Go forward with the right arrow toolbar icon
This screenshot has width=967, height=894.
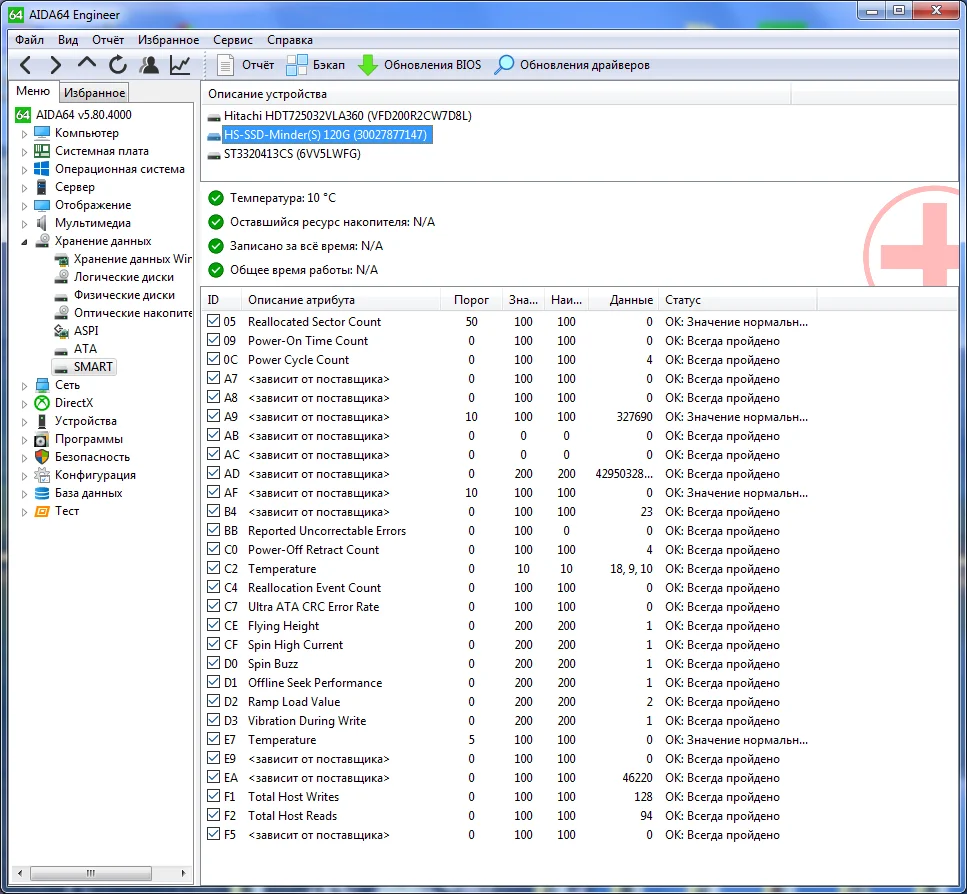coord(56,65)
